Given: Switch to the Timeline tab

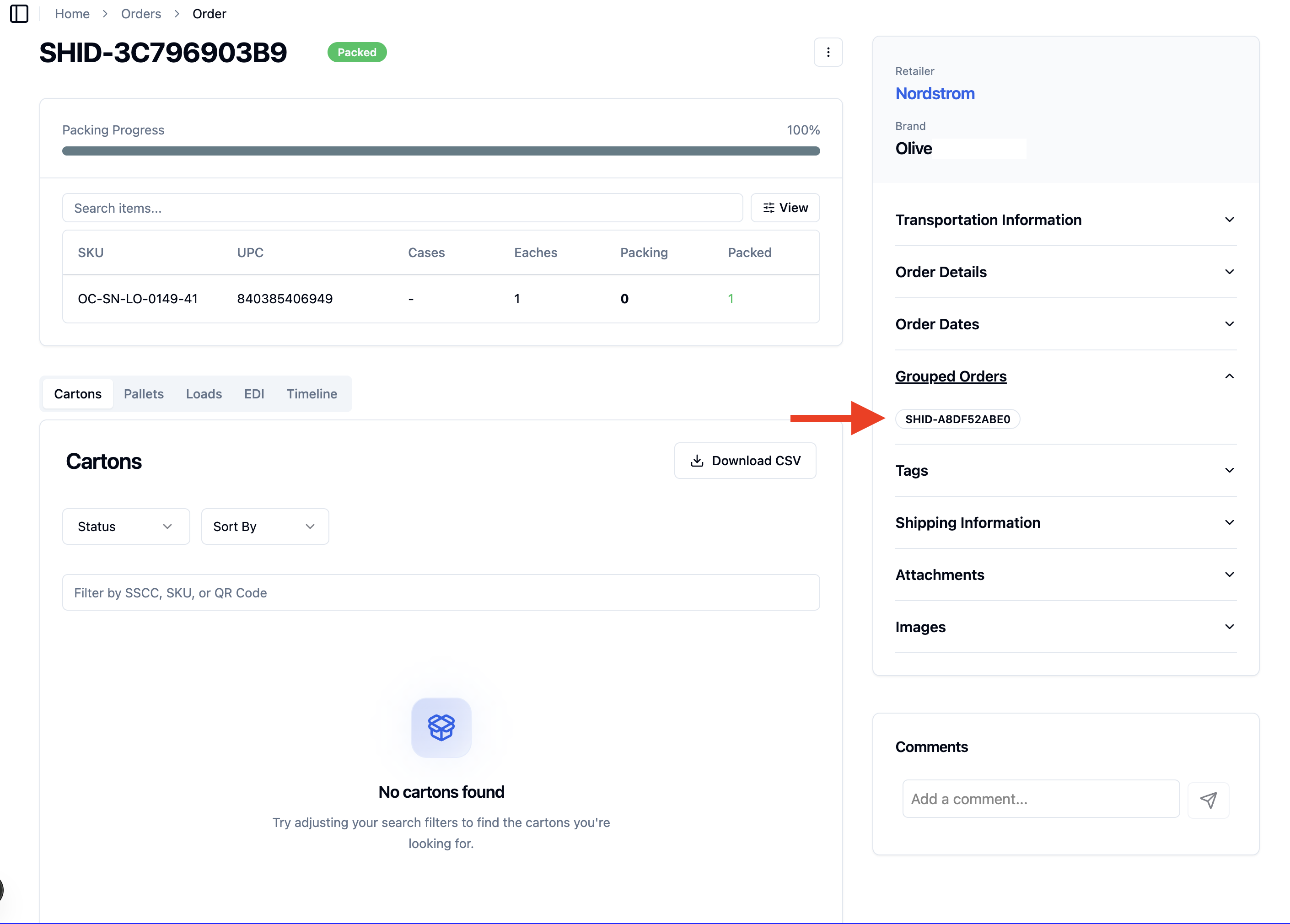Looking at the screenshot, I should coord(312,393).
